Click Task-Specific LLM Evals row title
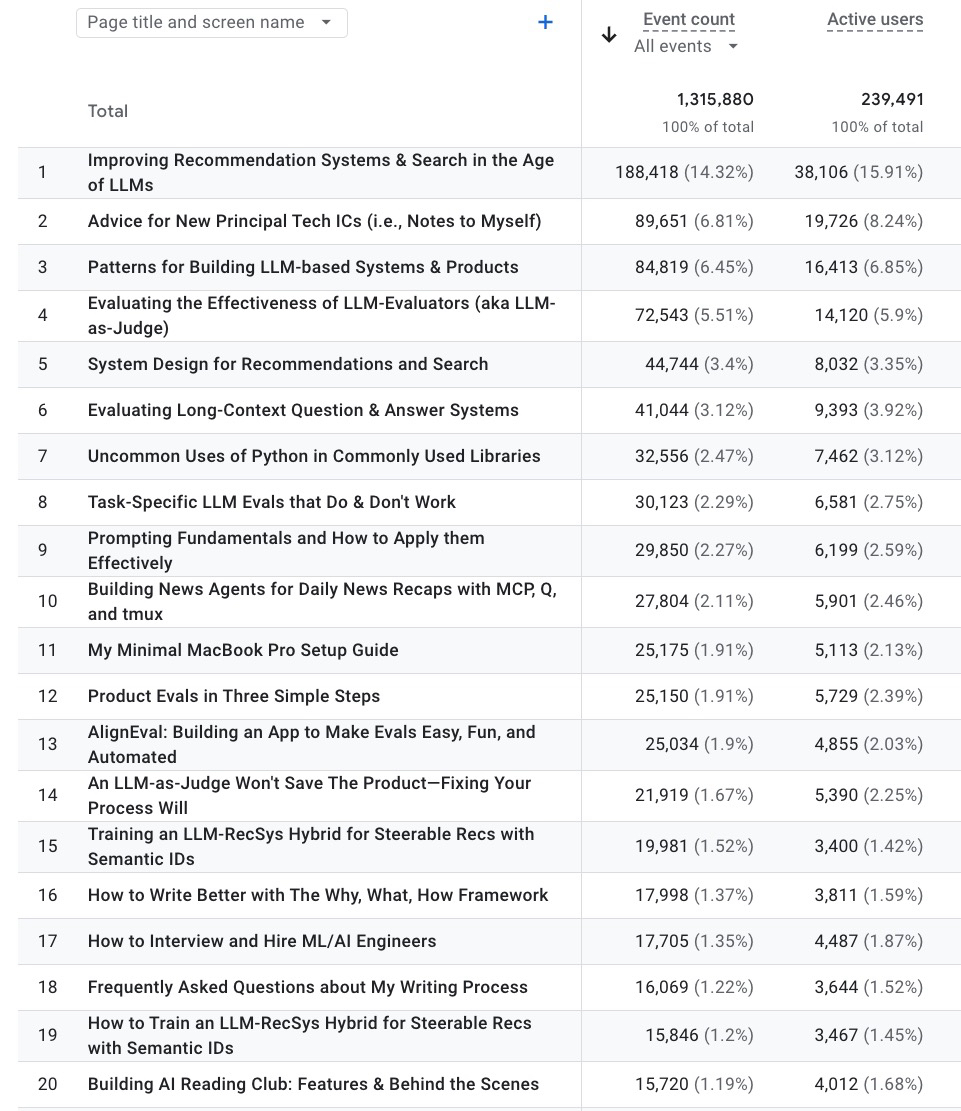The image size is (961, 1111). coord(271,502)
